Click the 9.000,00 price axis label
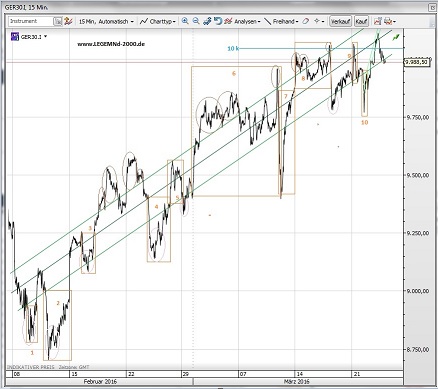 [x=417, y=291]
